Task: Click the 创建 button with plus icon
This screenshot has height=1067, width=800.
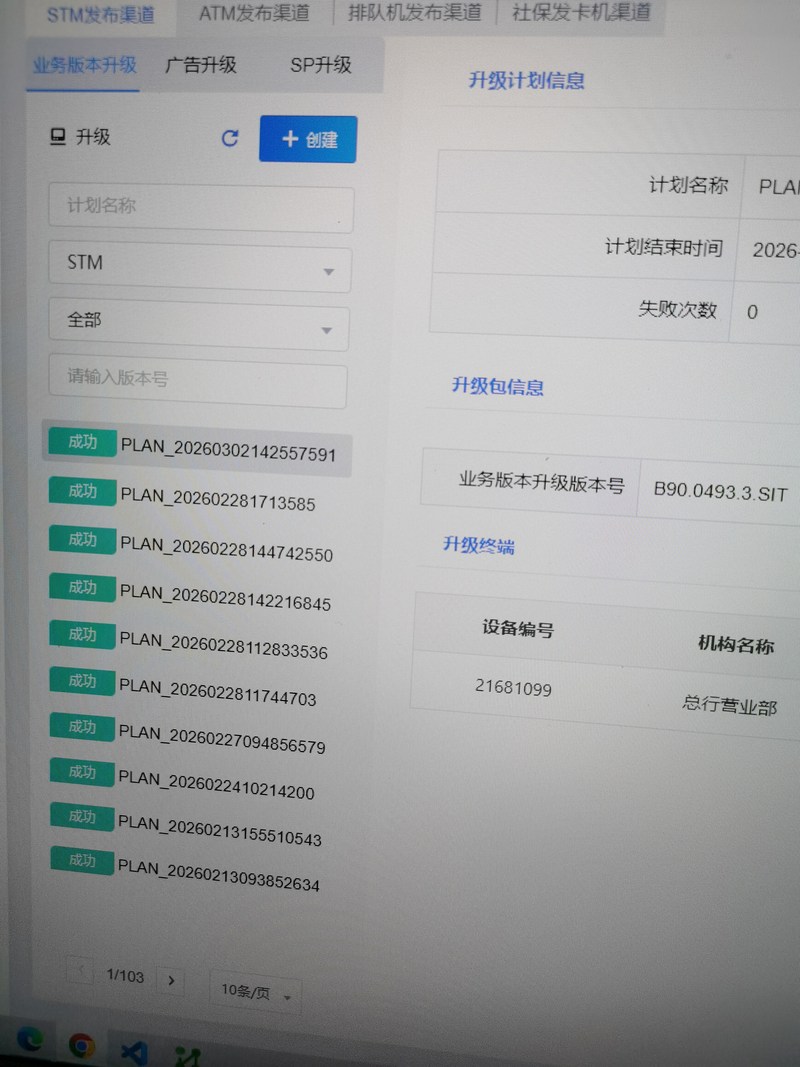Action: click(308, 139)
